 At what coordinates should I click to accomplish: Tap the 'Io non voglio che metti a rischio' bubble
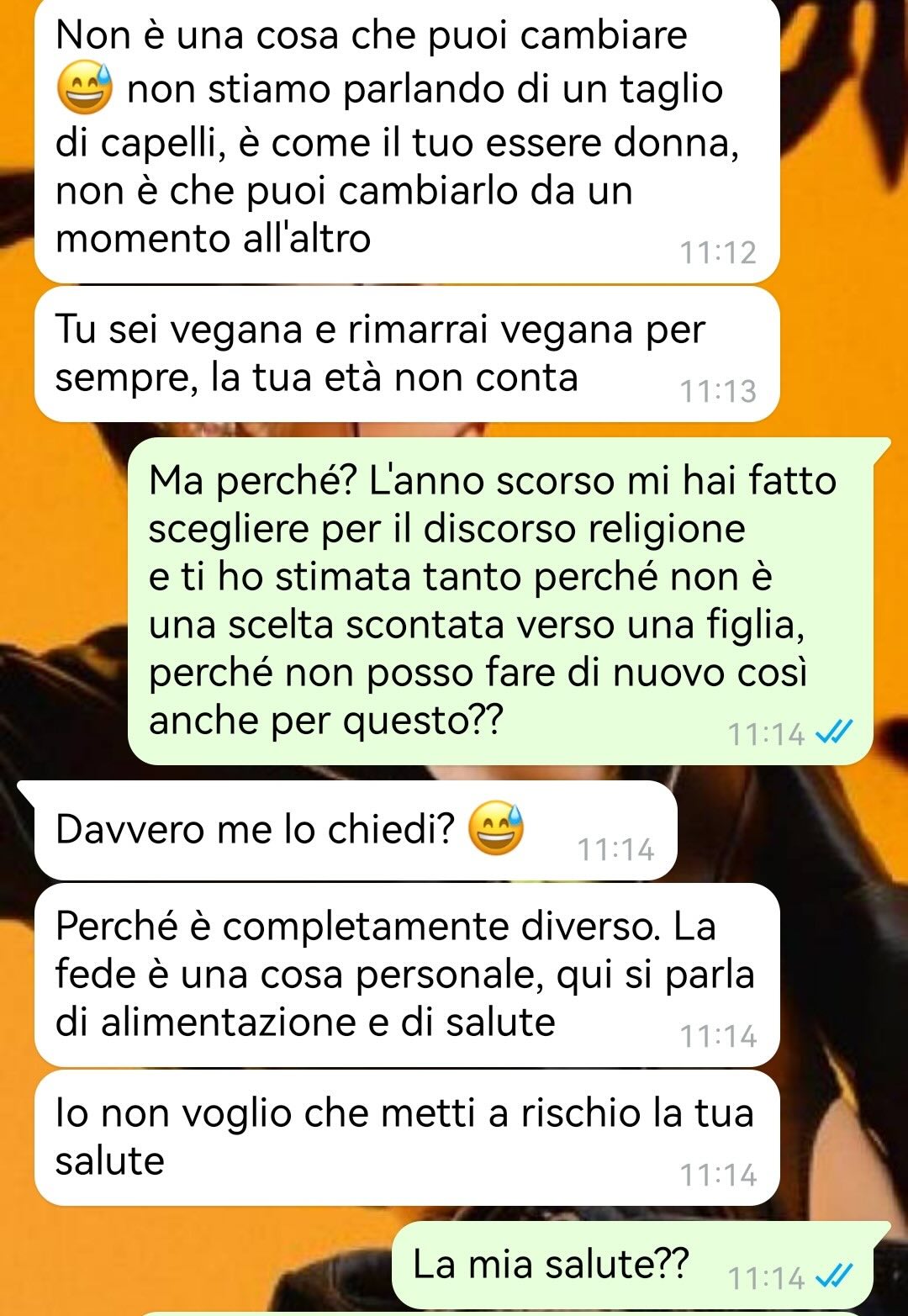tap(407, 1138)
